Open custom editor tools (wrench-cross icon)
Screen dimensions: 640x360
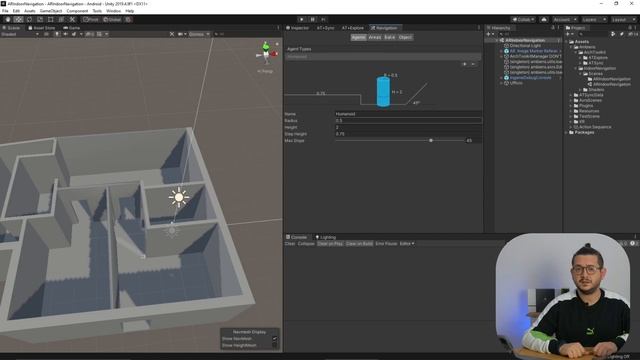coord(72,19)
